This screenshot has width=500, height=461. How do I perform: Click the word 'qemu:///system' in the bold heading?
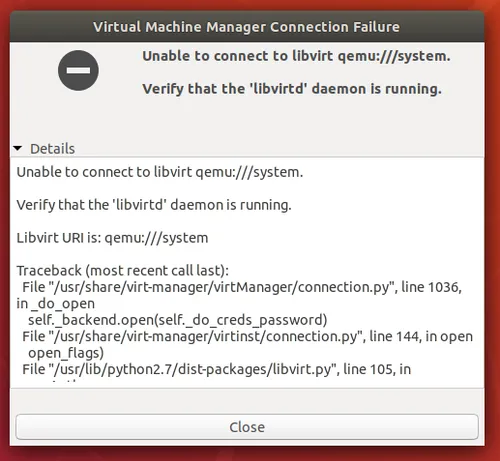(x=394, y=56)
